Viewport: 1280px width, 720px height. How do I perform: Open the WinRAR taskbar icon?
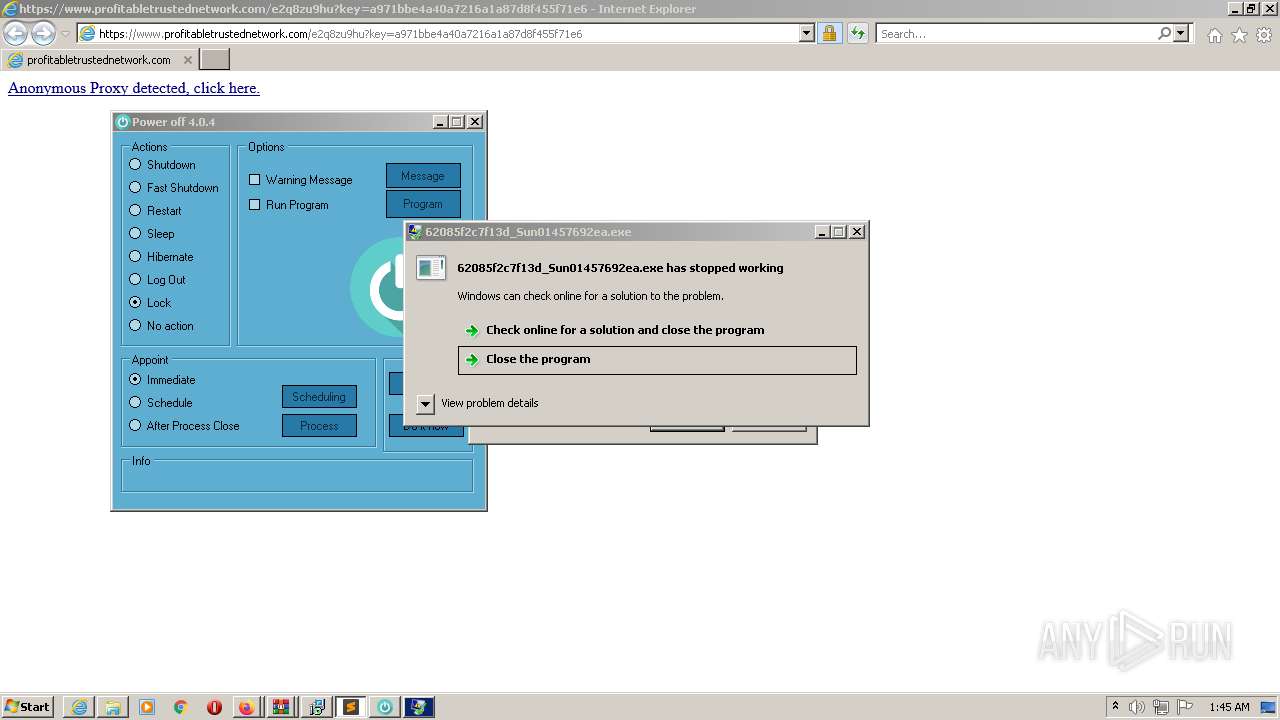click(x=281, y=707)
